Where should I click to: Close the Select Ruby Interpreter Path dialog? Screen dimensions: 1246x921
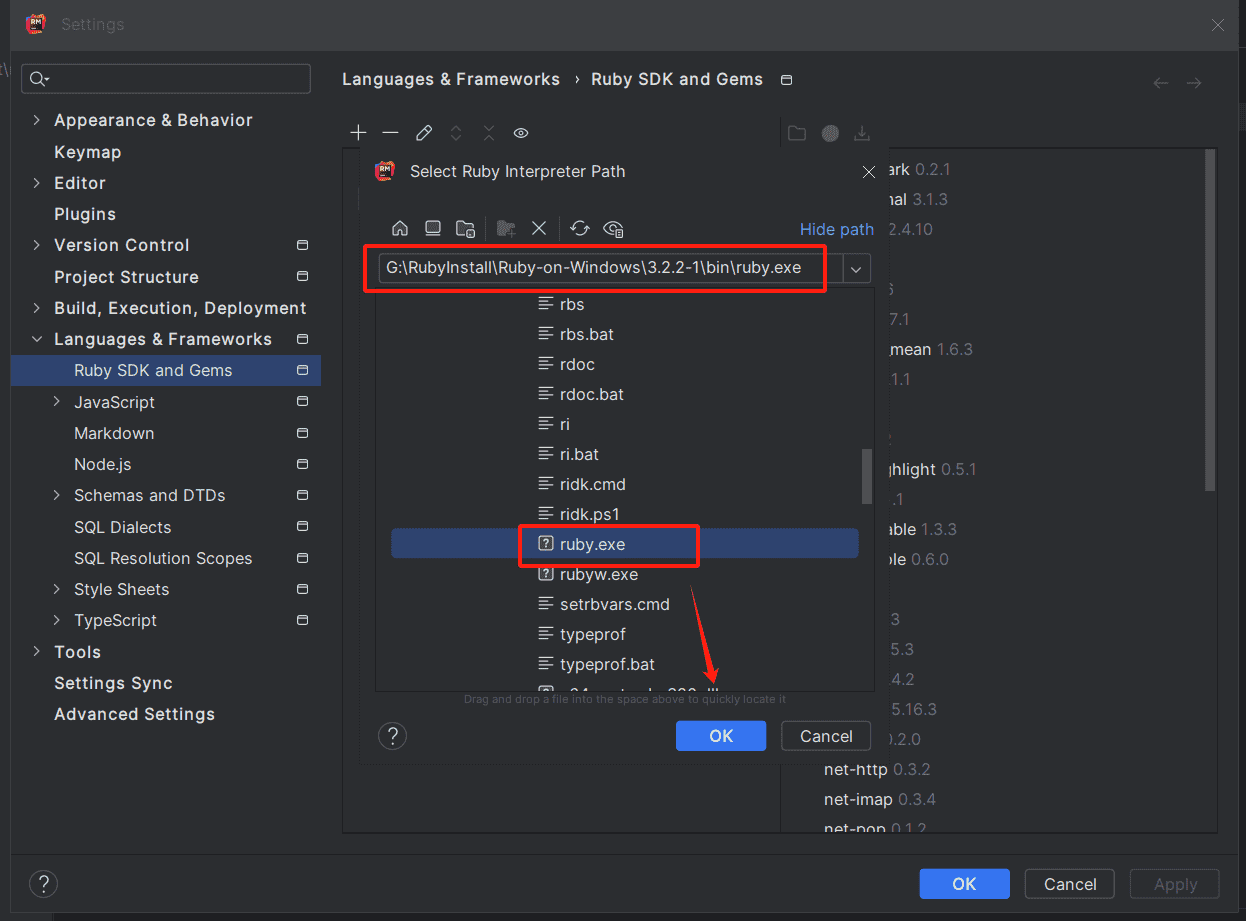(869, 172)
